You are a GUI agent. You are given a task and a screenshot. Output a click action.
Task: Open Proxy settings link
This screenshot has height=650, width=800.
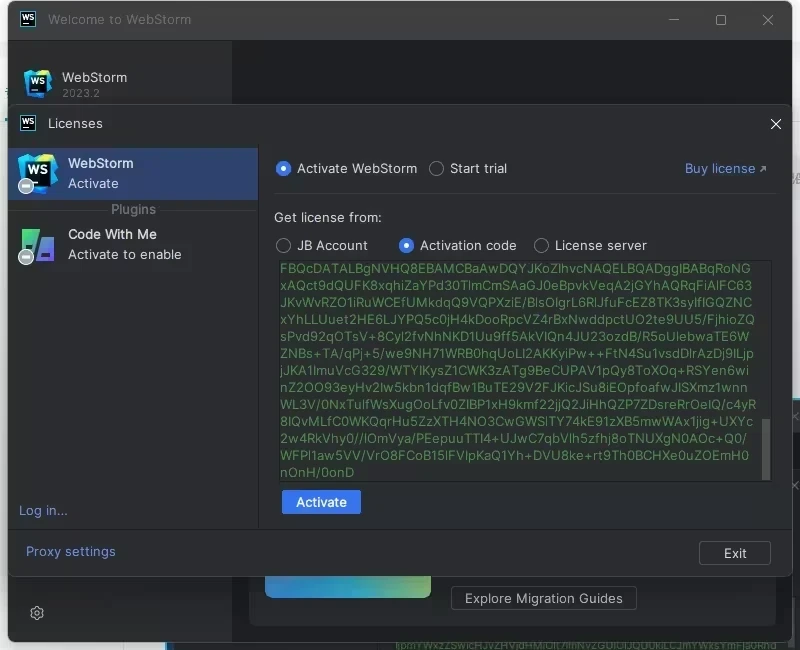coord(70,552)
